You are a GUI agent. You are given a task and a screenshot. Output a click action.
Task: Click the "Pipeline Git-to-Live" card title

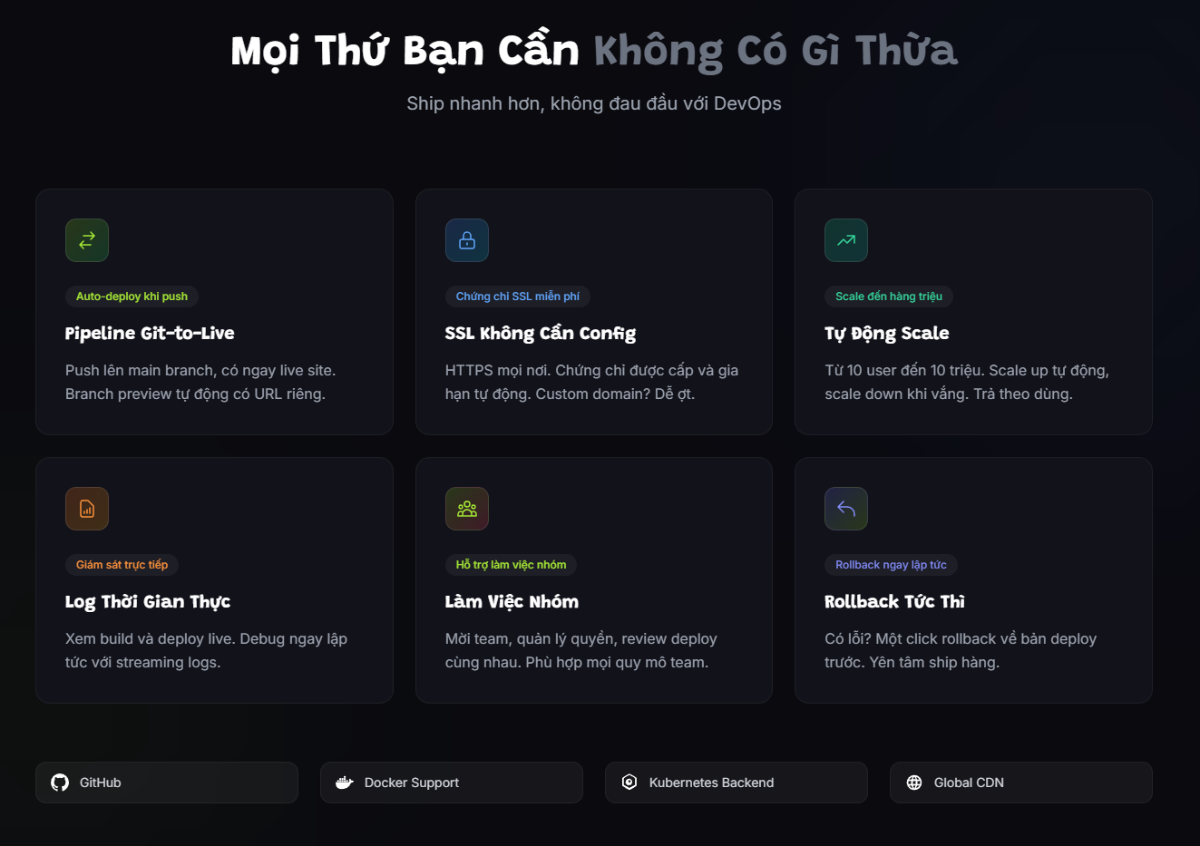point(150,333)
